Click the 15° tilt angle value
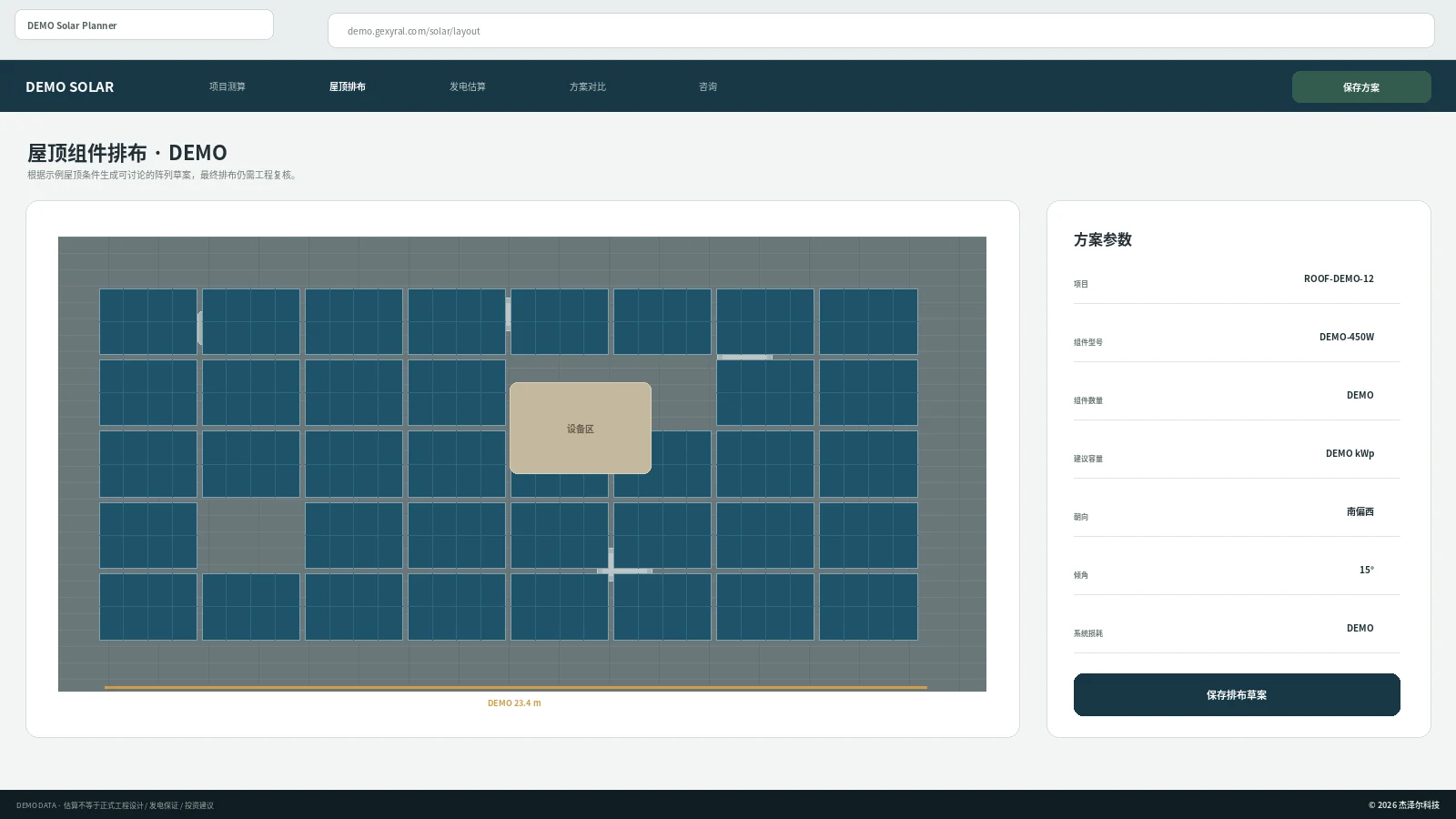The height and width of the screenshot is (819, 1456). 1367,570
